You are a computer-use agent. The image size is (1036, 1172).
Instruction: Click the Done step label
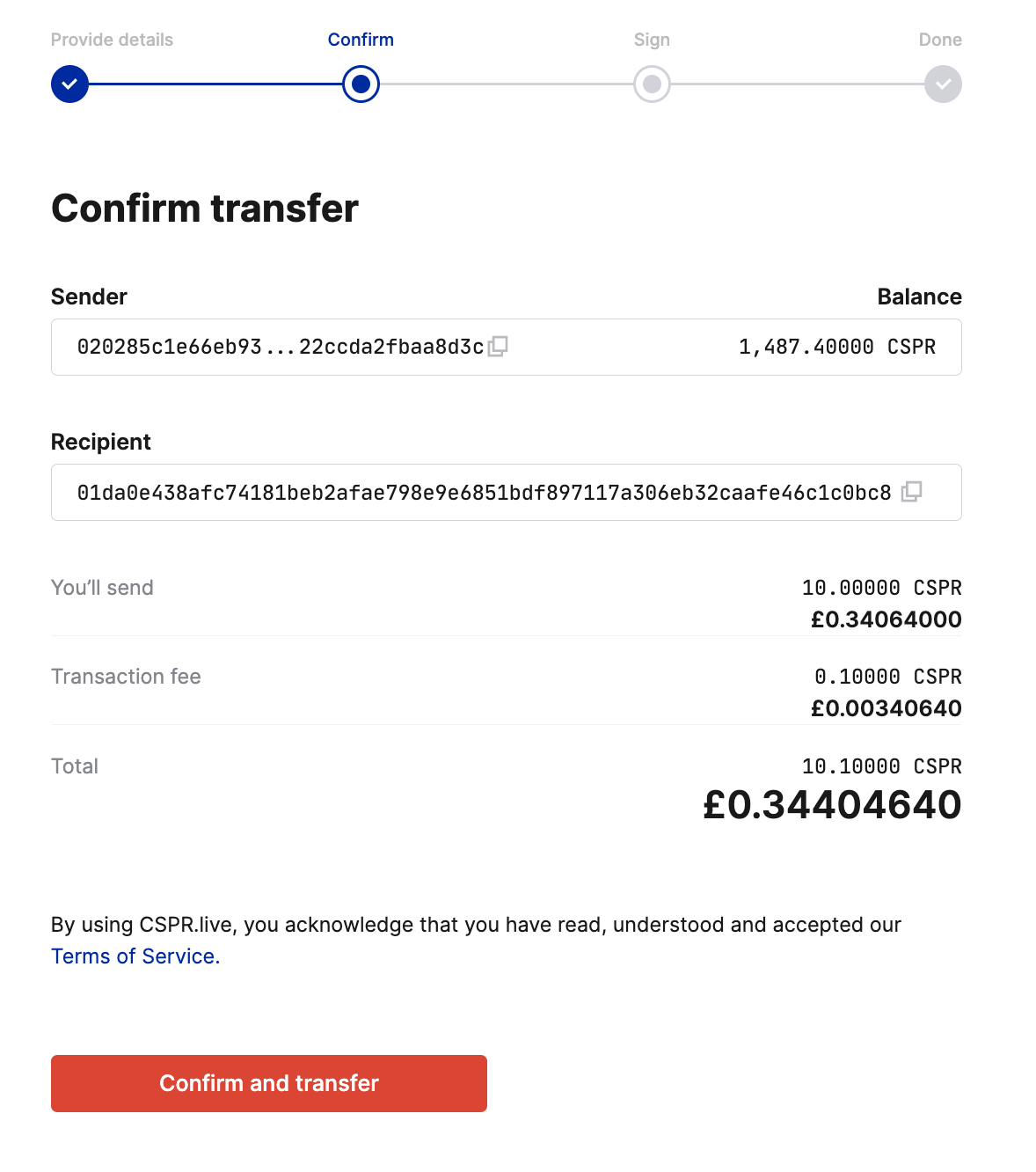pyautogui.click(x=940, y=39)
